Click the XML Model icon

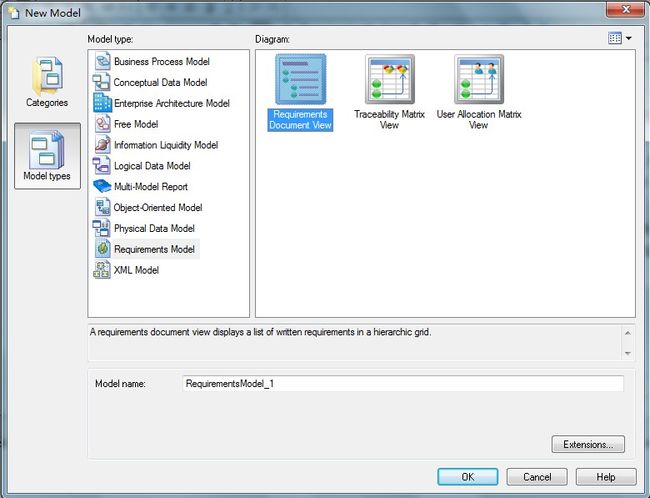coord(102,270)
